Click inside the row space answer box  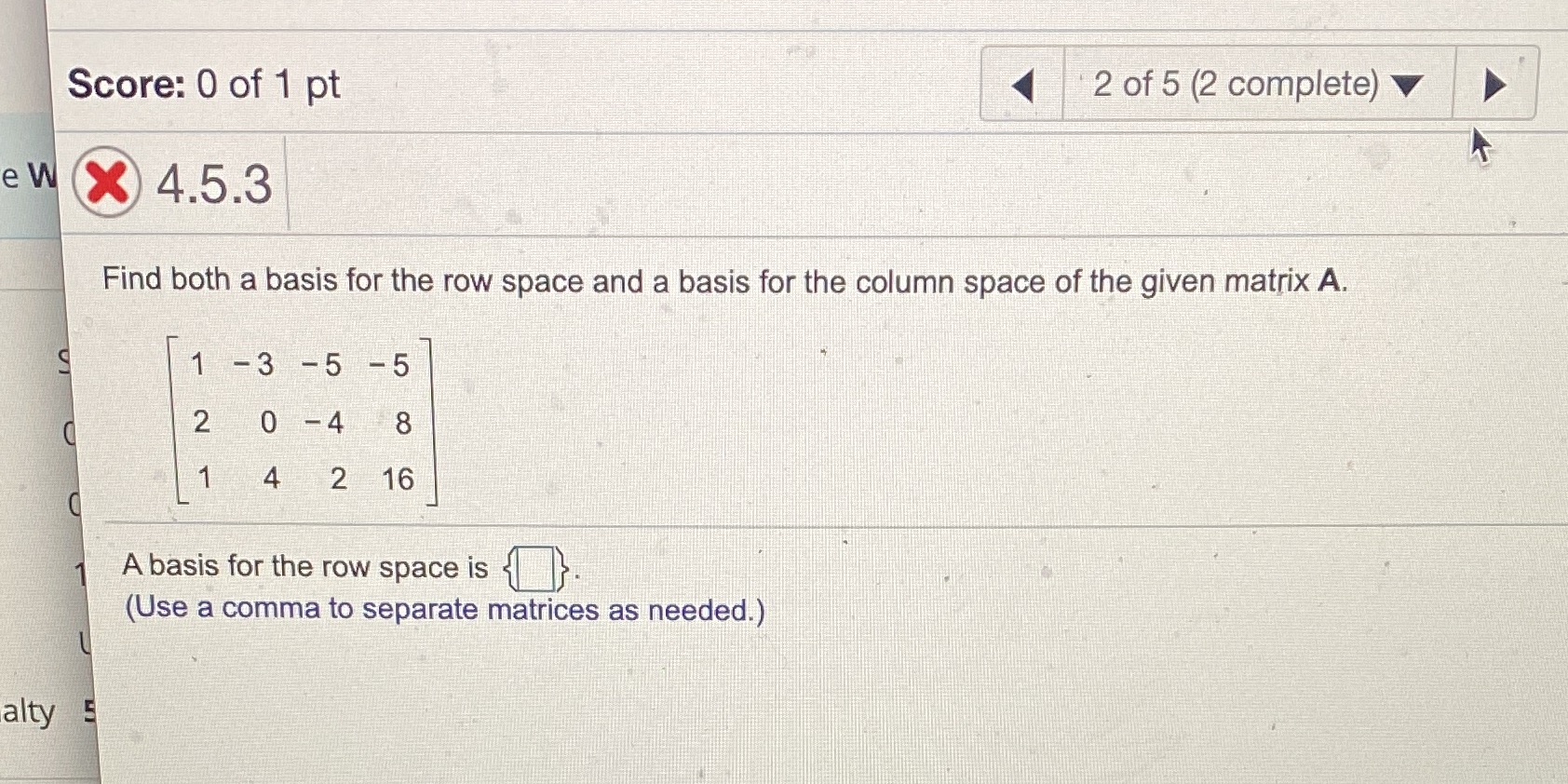535,567
